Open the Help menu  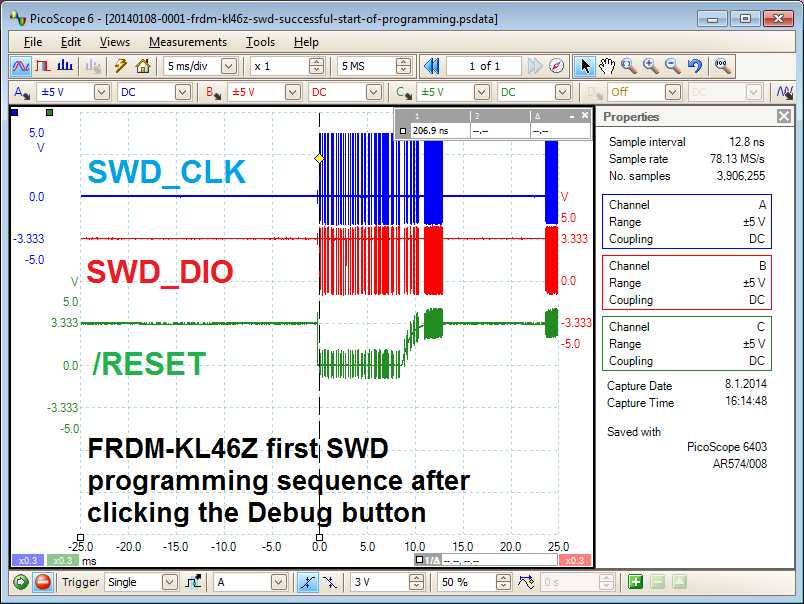pos(306,42)
